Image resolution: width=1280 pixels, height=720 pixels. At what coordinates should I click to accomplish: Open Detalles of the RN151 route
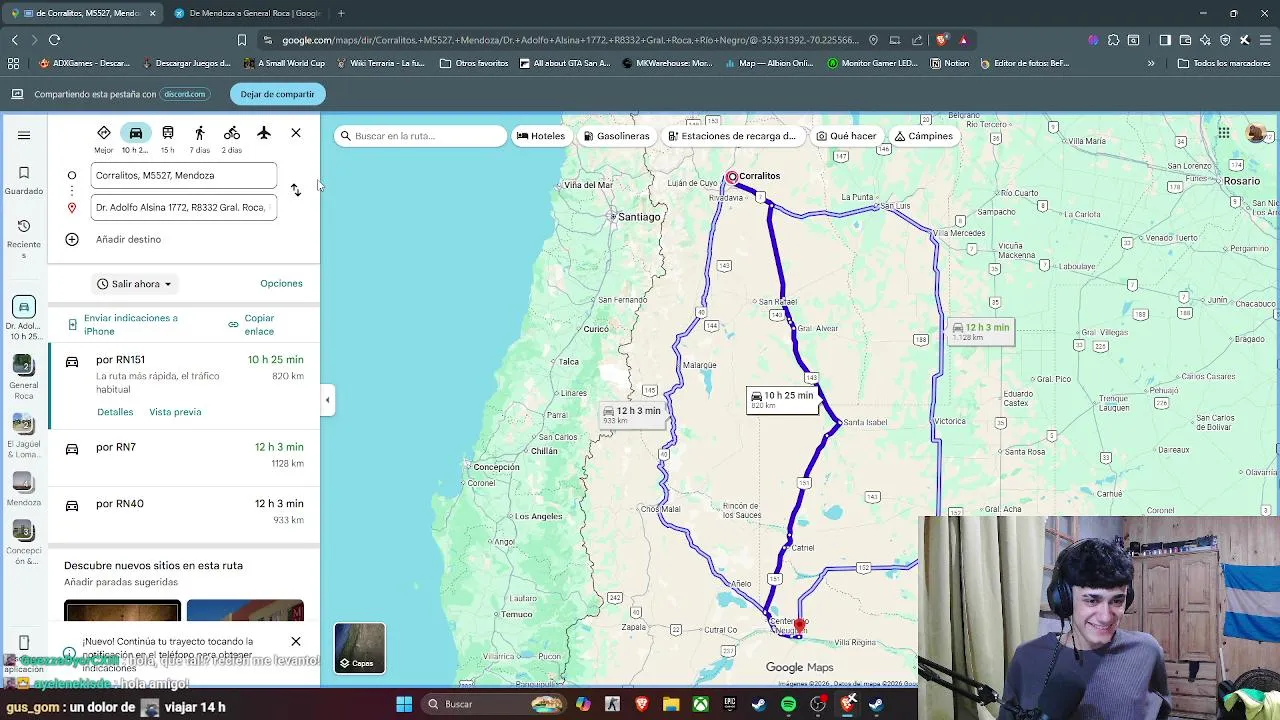coord(115,412)
